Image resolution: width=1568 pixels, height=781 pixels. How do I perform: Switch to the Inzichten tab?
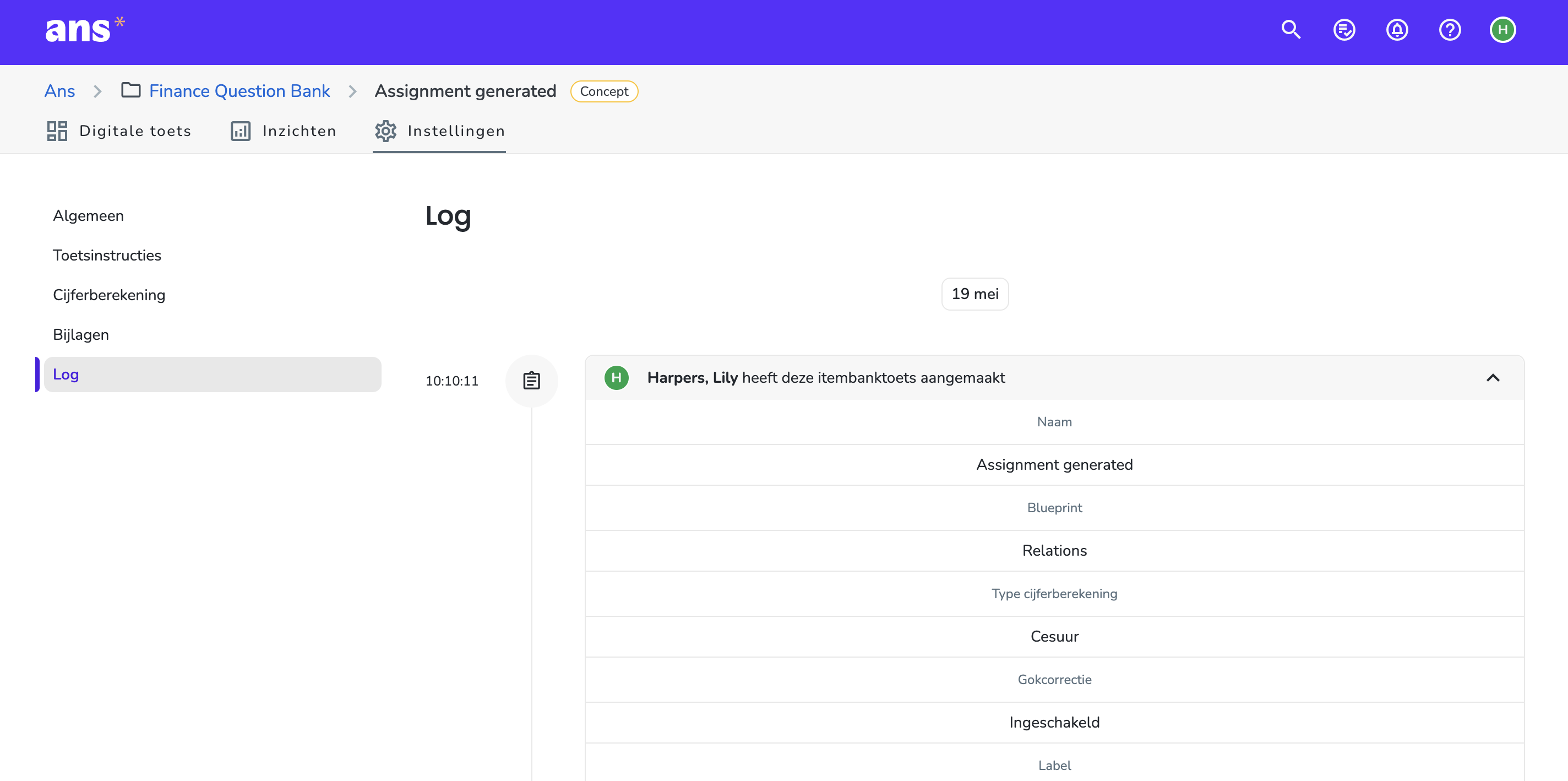pos(283,131)
